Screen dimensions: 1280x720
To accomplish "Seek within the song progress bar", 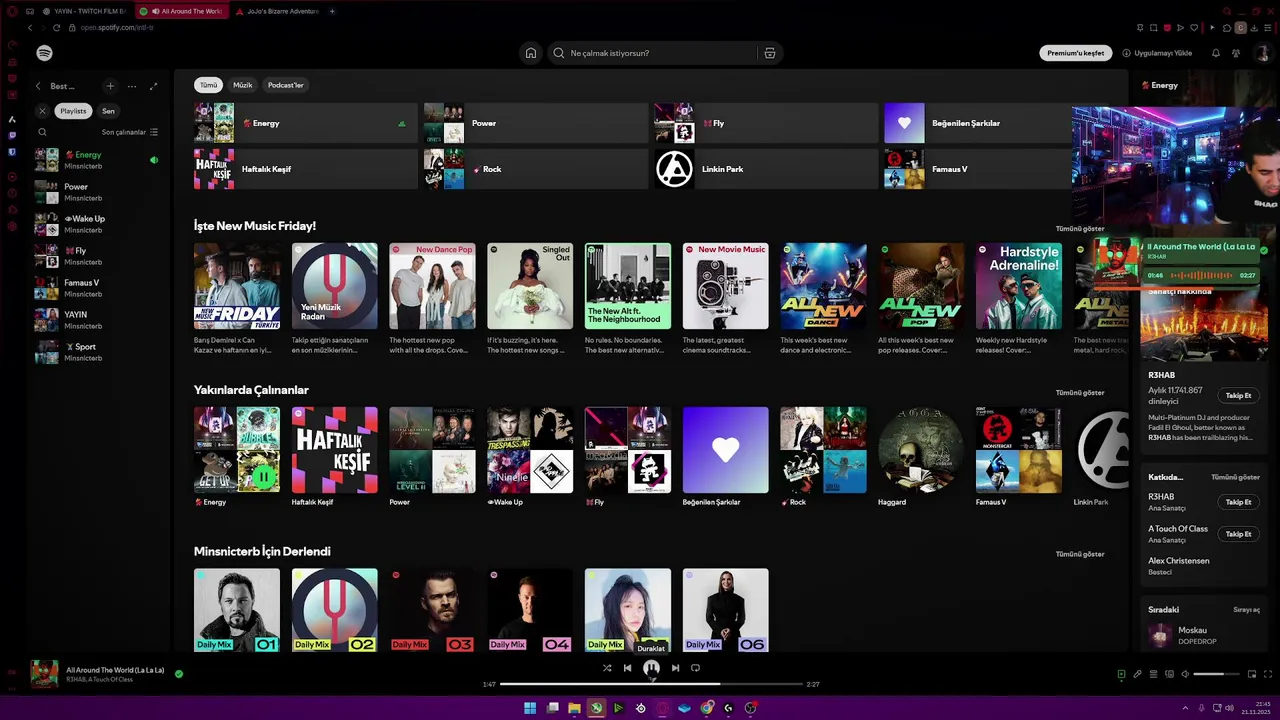I will (x=651, y=684).
